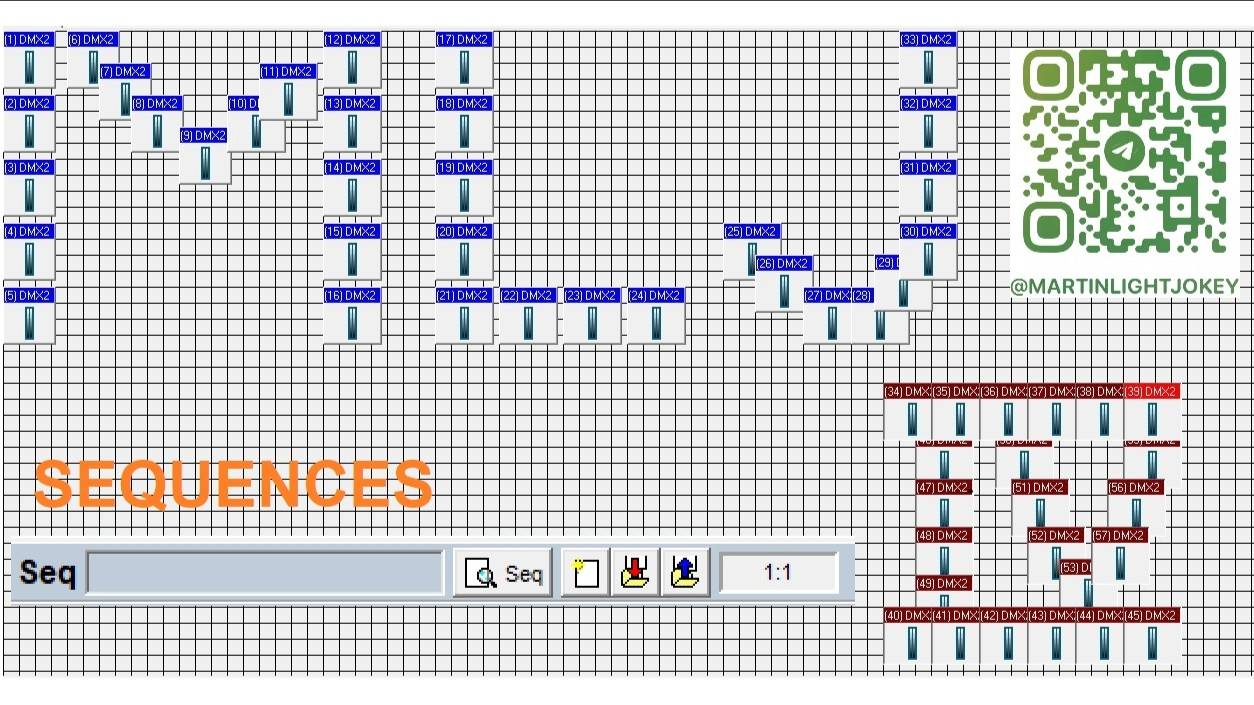This screenshot has width=1254, height=705.
Task: Click the Seq name input field
Action: pyautogui.click(x=265, y=573)
